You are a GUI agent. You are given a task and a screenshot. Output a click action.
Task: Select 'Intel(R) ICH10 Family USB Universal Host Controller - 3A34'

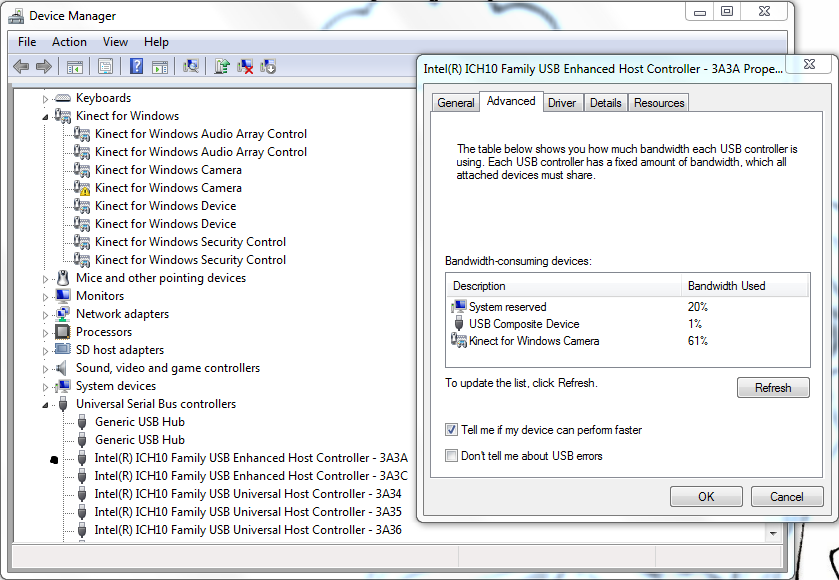[248, 494]
